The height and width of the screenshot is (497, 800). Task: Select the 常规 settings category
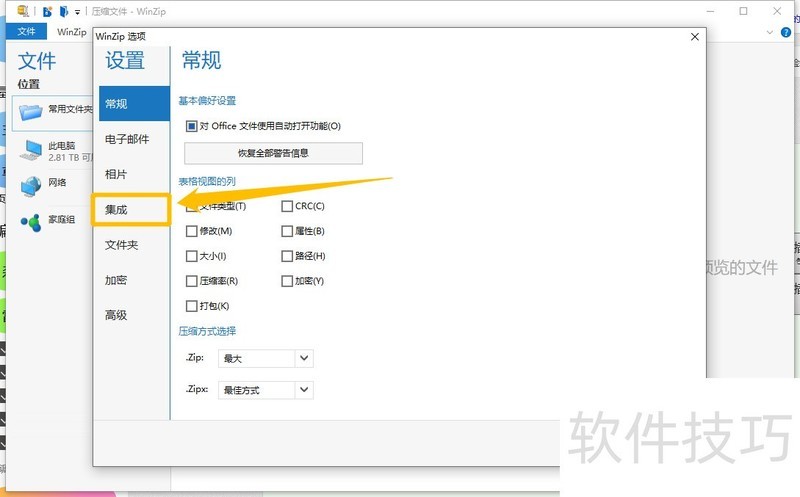[134, 104]
